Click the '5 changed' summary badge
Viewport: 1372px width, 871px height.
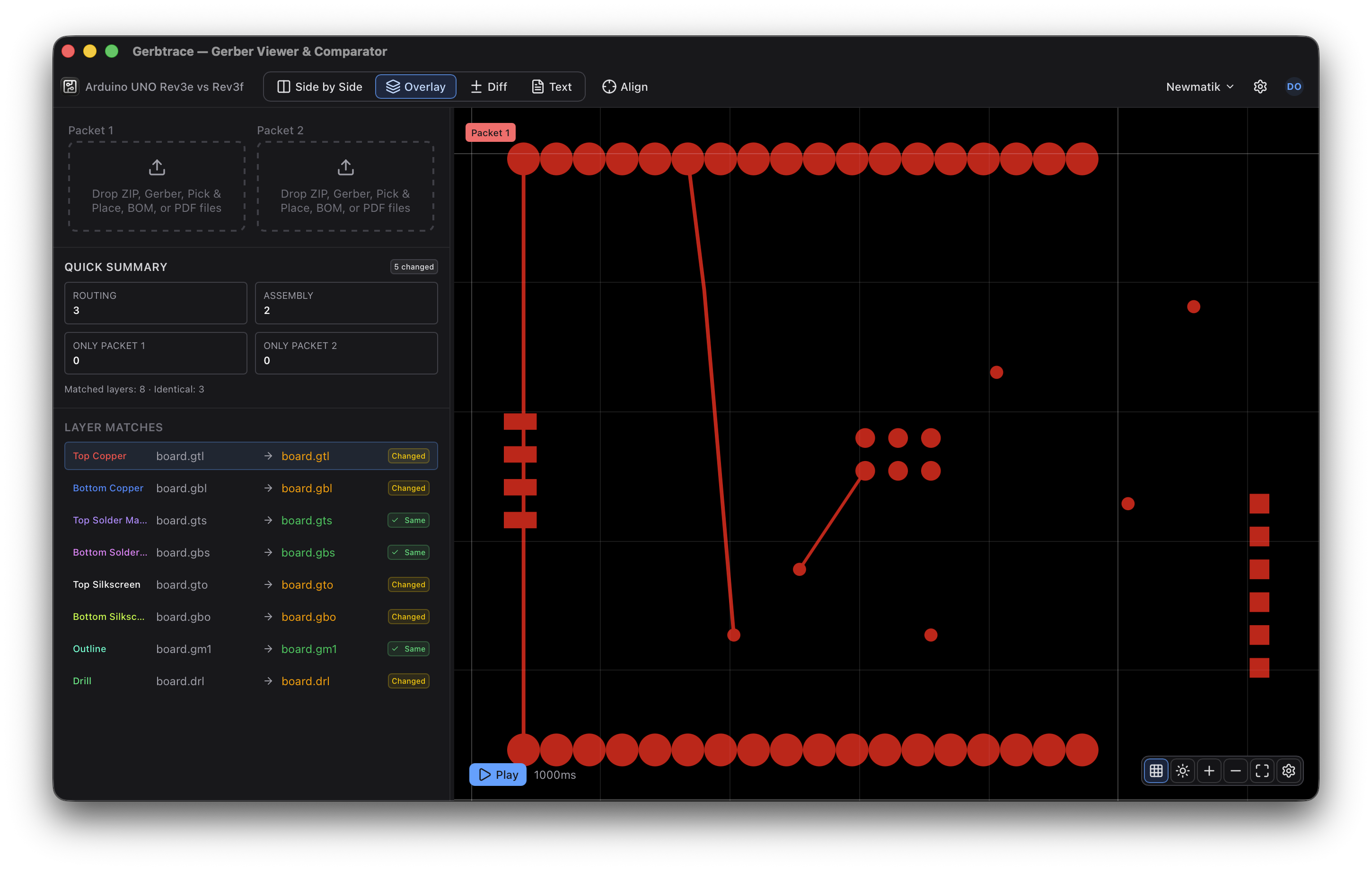pos(413,267)
